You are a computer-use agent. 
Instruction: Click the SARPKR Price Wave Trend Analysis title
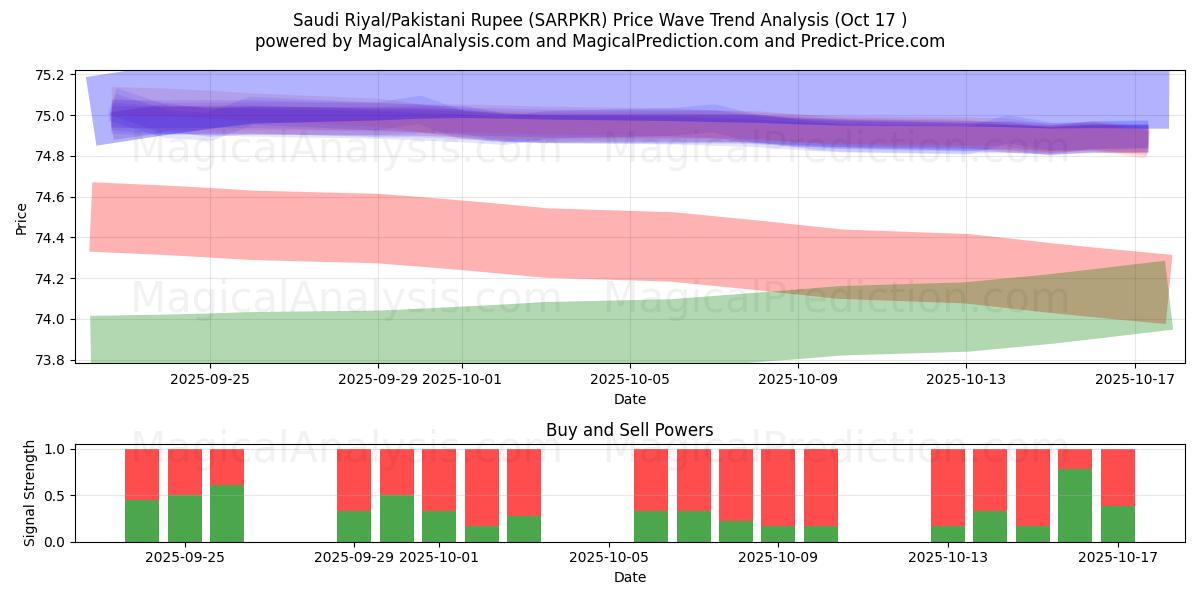[x=600, y=20]
